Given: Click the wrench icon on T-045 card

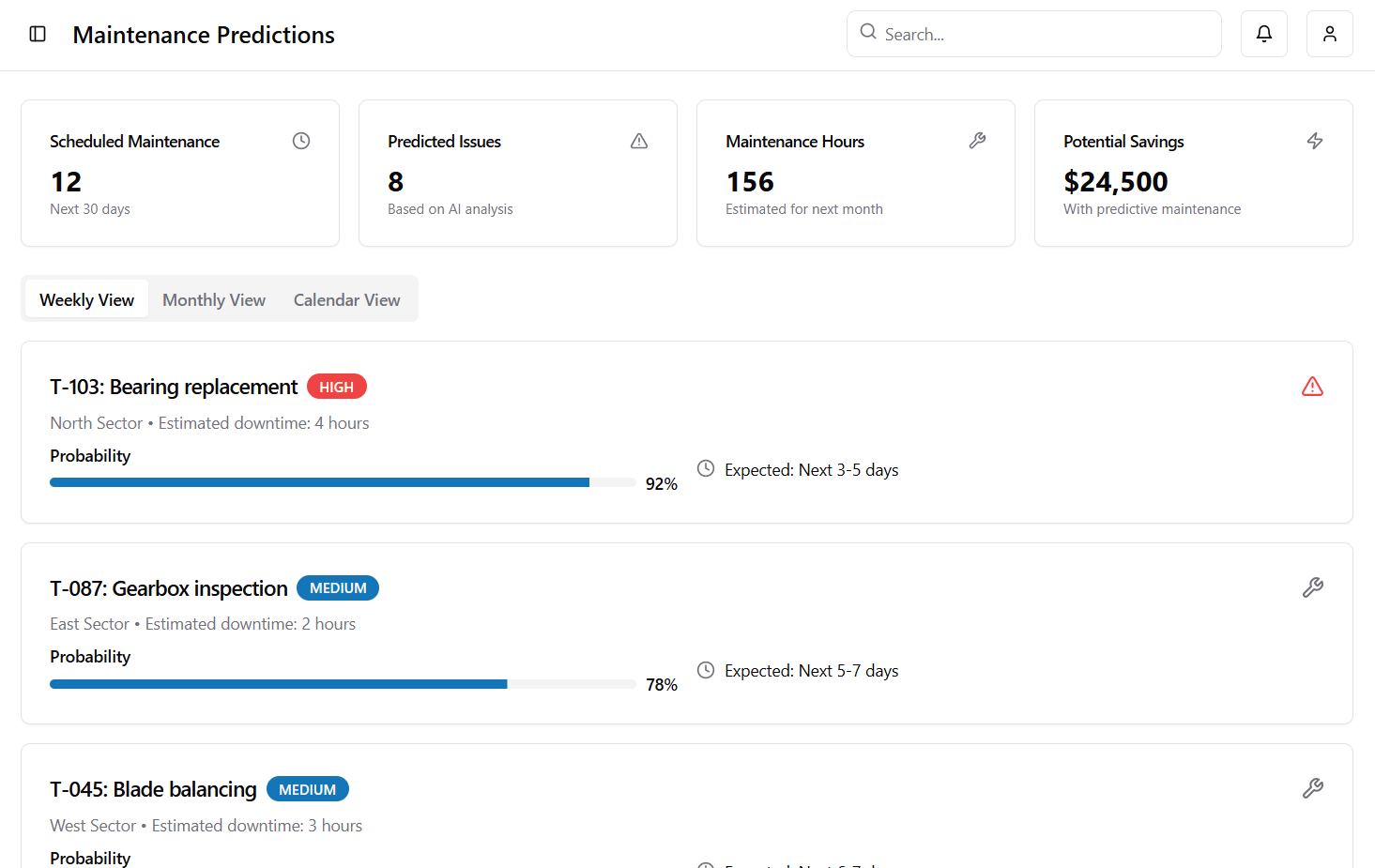Looking at the screenshot, I should click(1312, 788).
